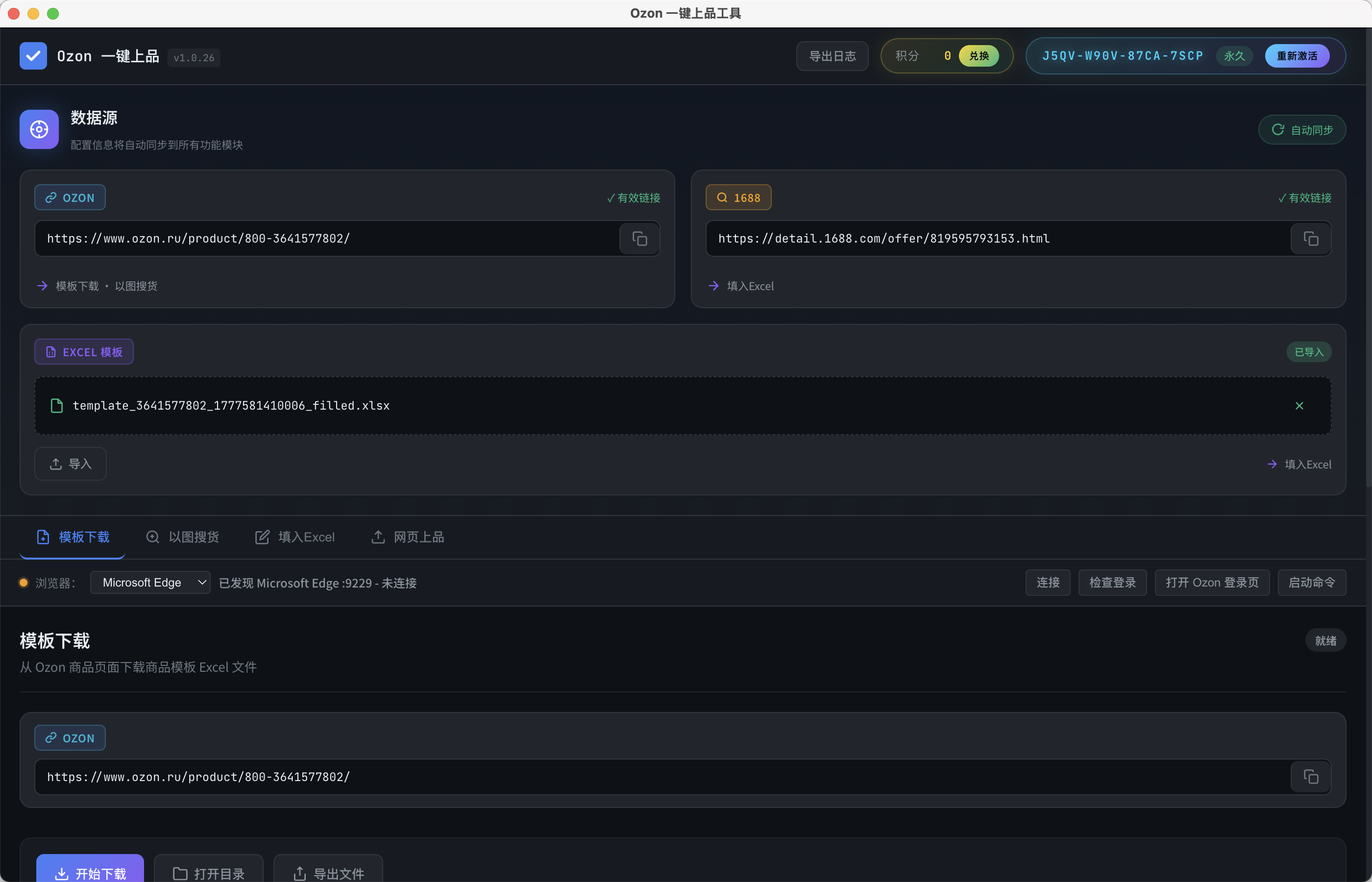
Task: Copy the 1688 offer URL
Action: pos(1311,238)
